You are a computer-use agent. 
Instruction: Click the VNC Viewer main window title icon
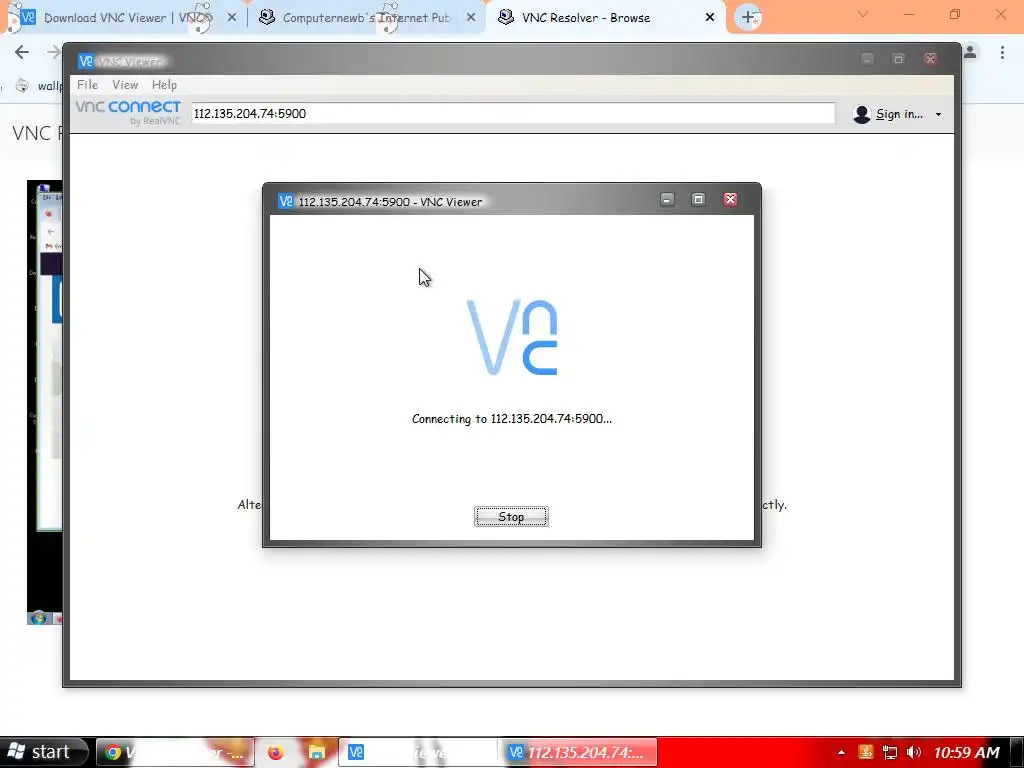point(86,61)
